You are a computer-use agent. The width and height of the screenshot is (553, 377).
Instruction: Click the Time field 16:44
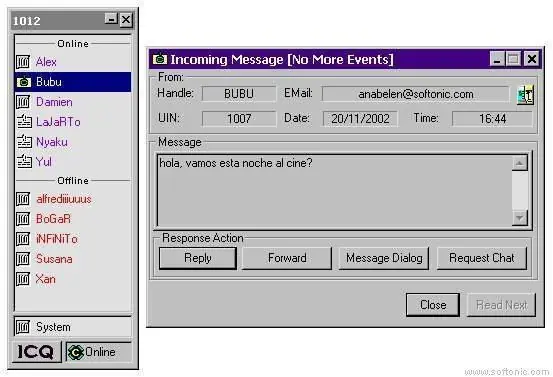pyautogui.click(x=492, y=118)
